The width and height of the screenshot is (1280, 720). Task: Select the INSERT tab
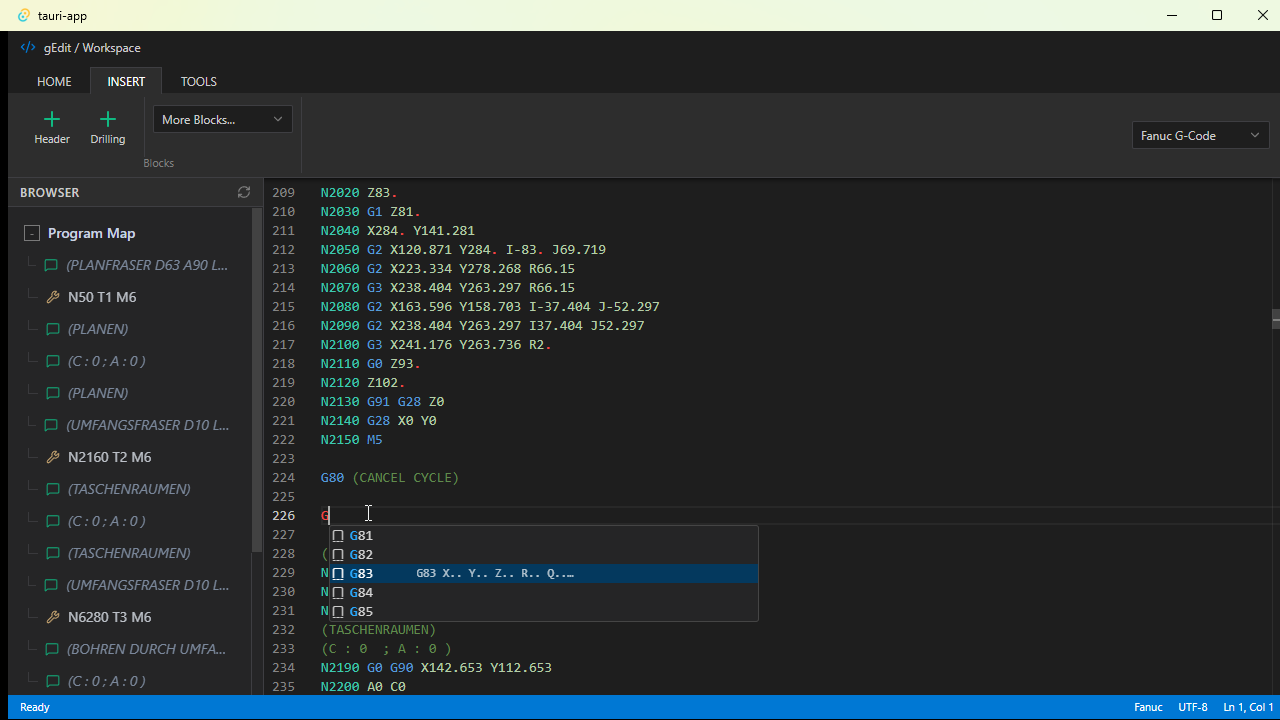coord(126,81)
